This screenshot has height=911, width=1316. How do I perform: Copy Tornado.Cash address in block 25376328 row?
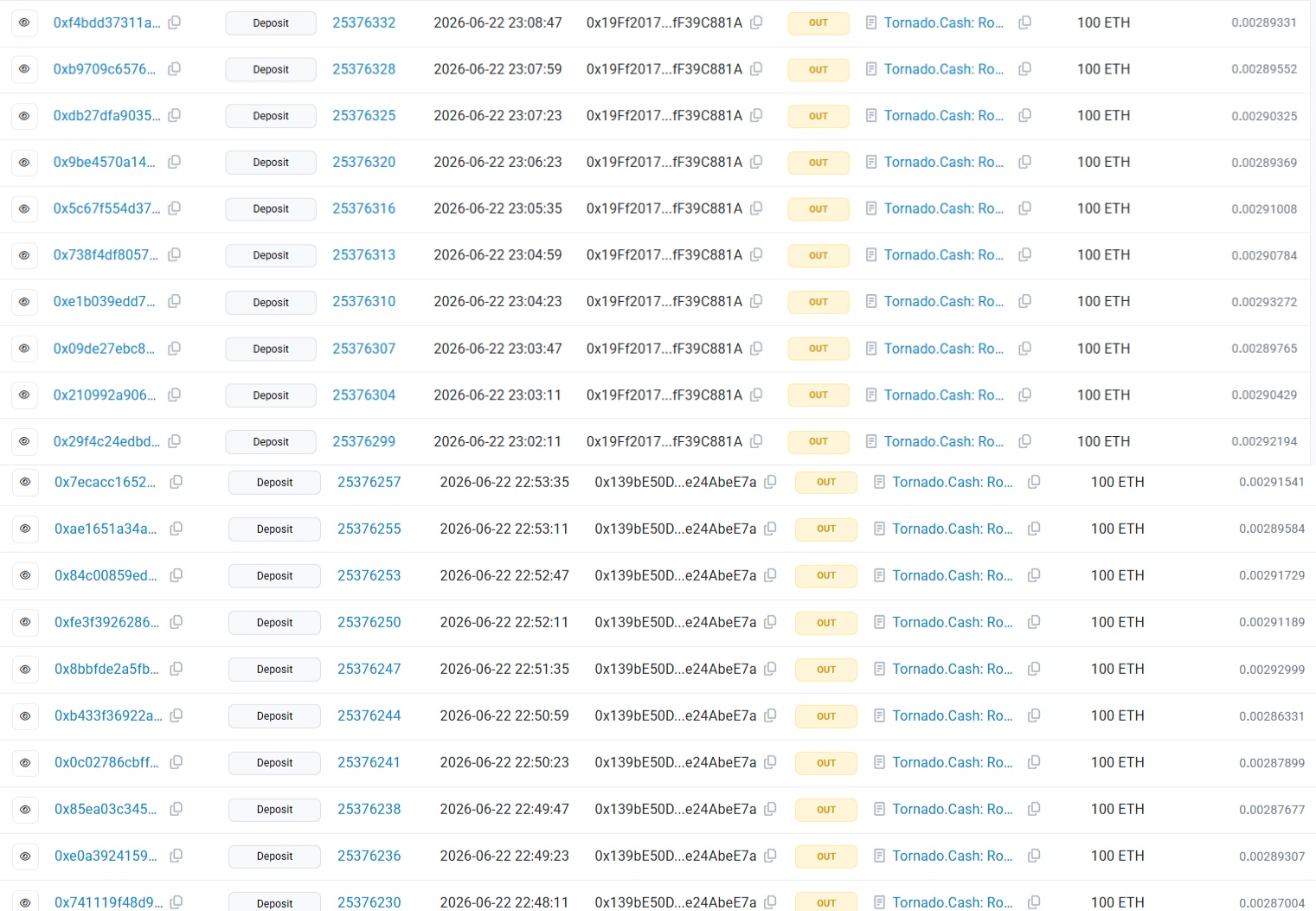1024,69
